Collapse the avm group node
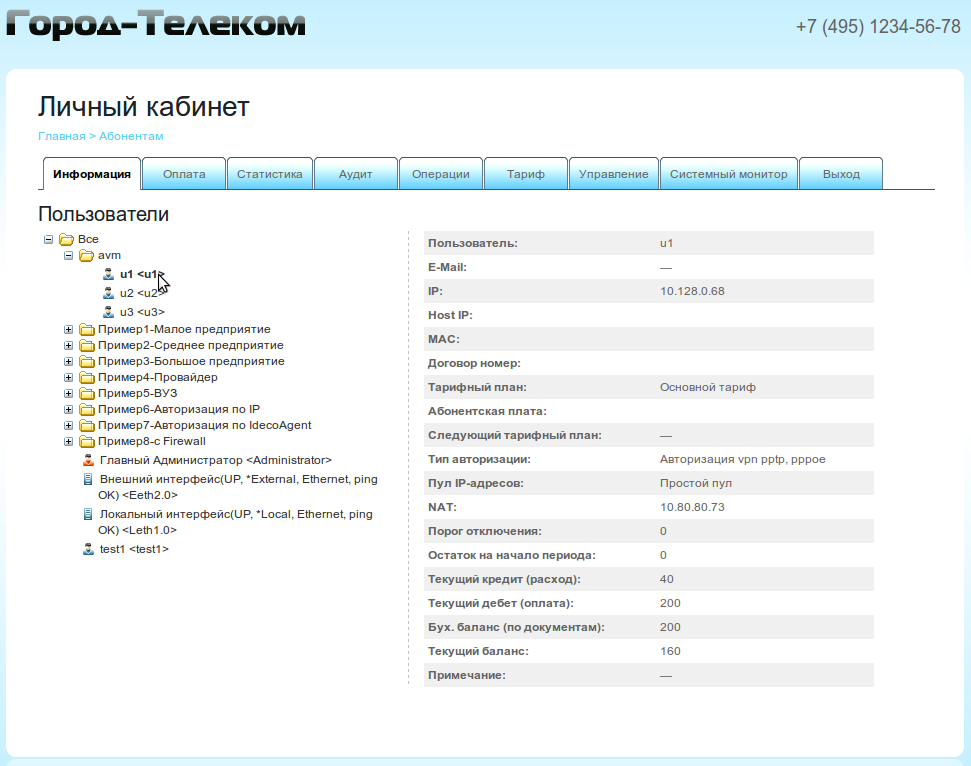The width and height of the screenshot is (971, 766). [x=68, y=255]
